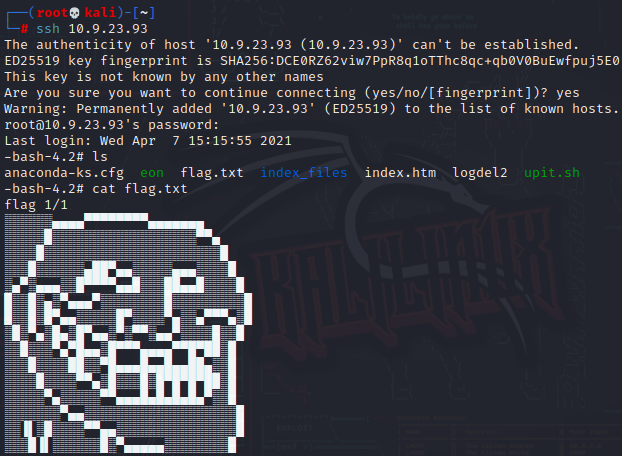Click the Last login timestamp line

coord(148,141)
